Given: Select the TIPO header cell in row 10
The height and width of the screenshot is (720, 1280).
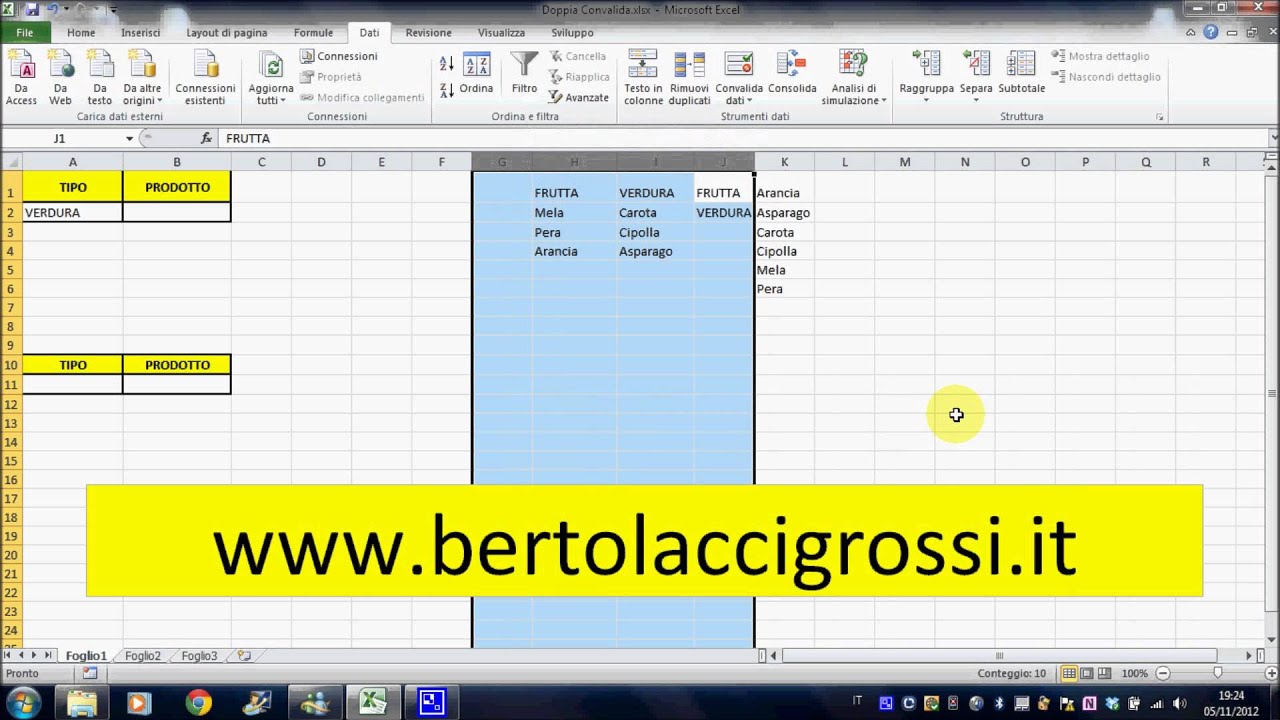Looking at the screenshot, I should pyautogui.click(x=72, y=365).
